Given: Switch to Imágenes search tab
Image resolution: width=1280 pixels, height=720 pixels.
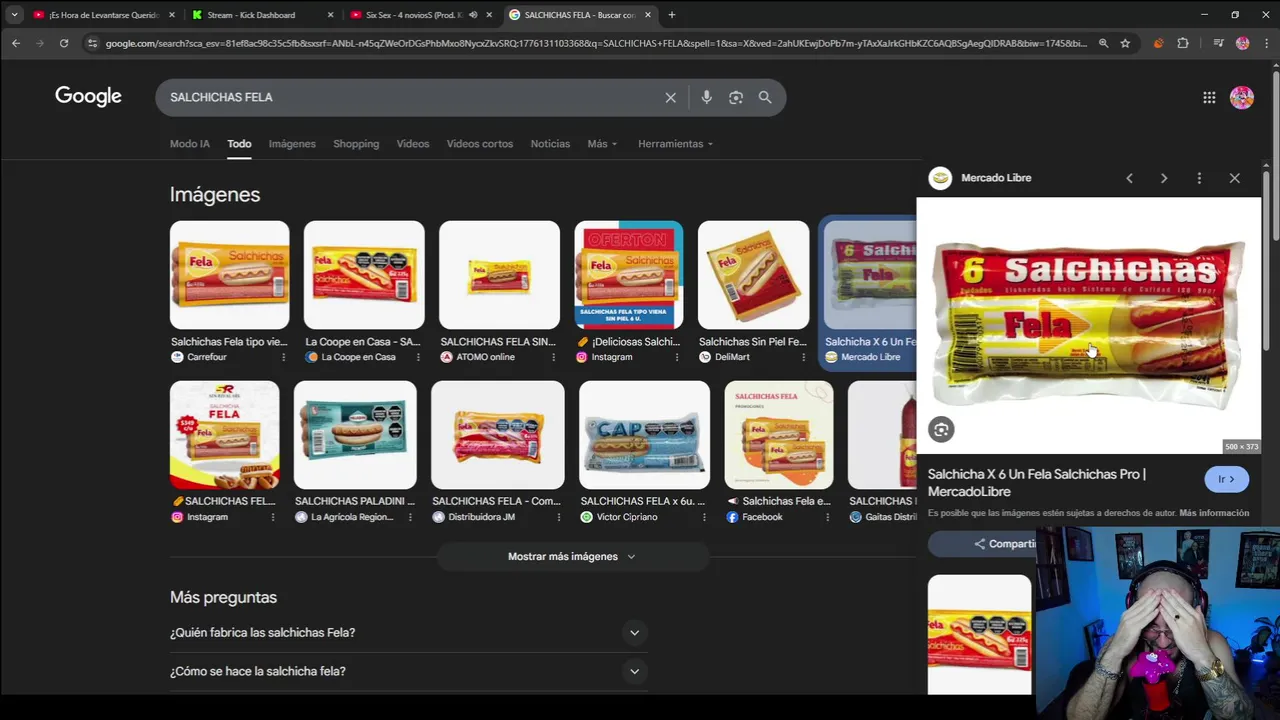Looking at the screenshot, I should pos(292,144).
